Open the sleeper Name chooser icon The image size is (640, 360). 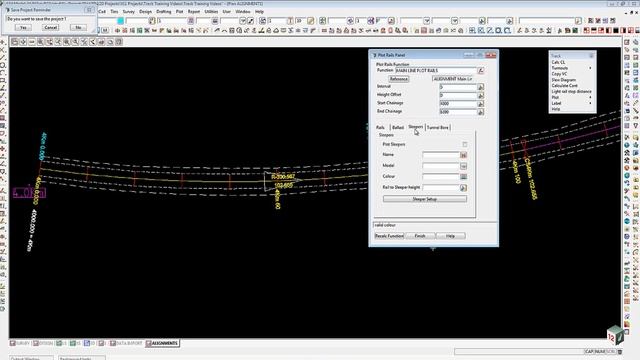click(x=463, y=155)
